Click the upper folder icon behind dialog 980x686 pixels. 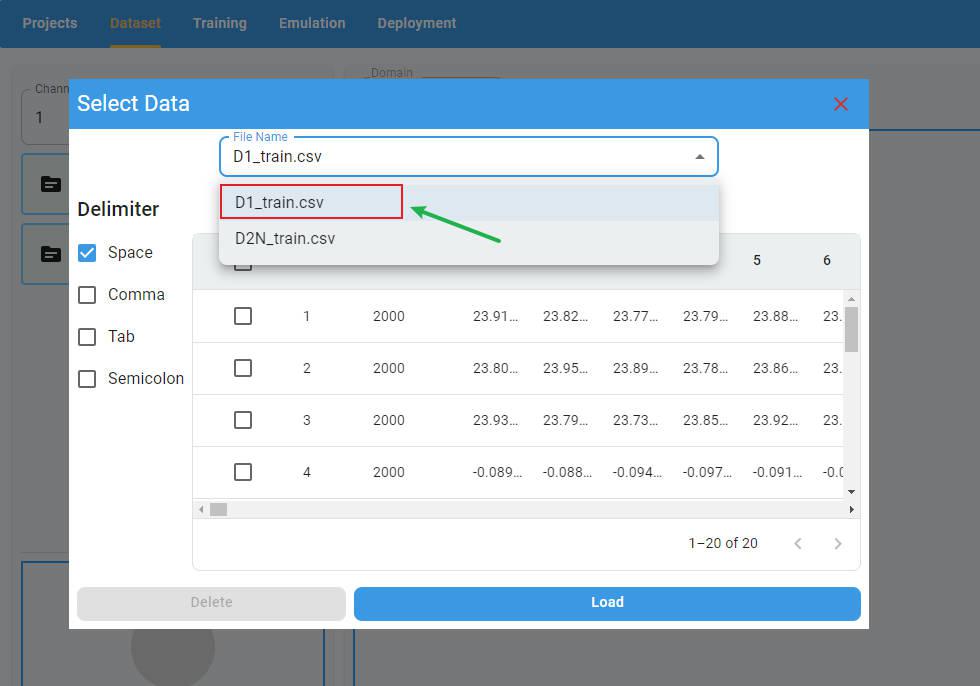tap(51, 184)
